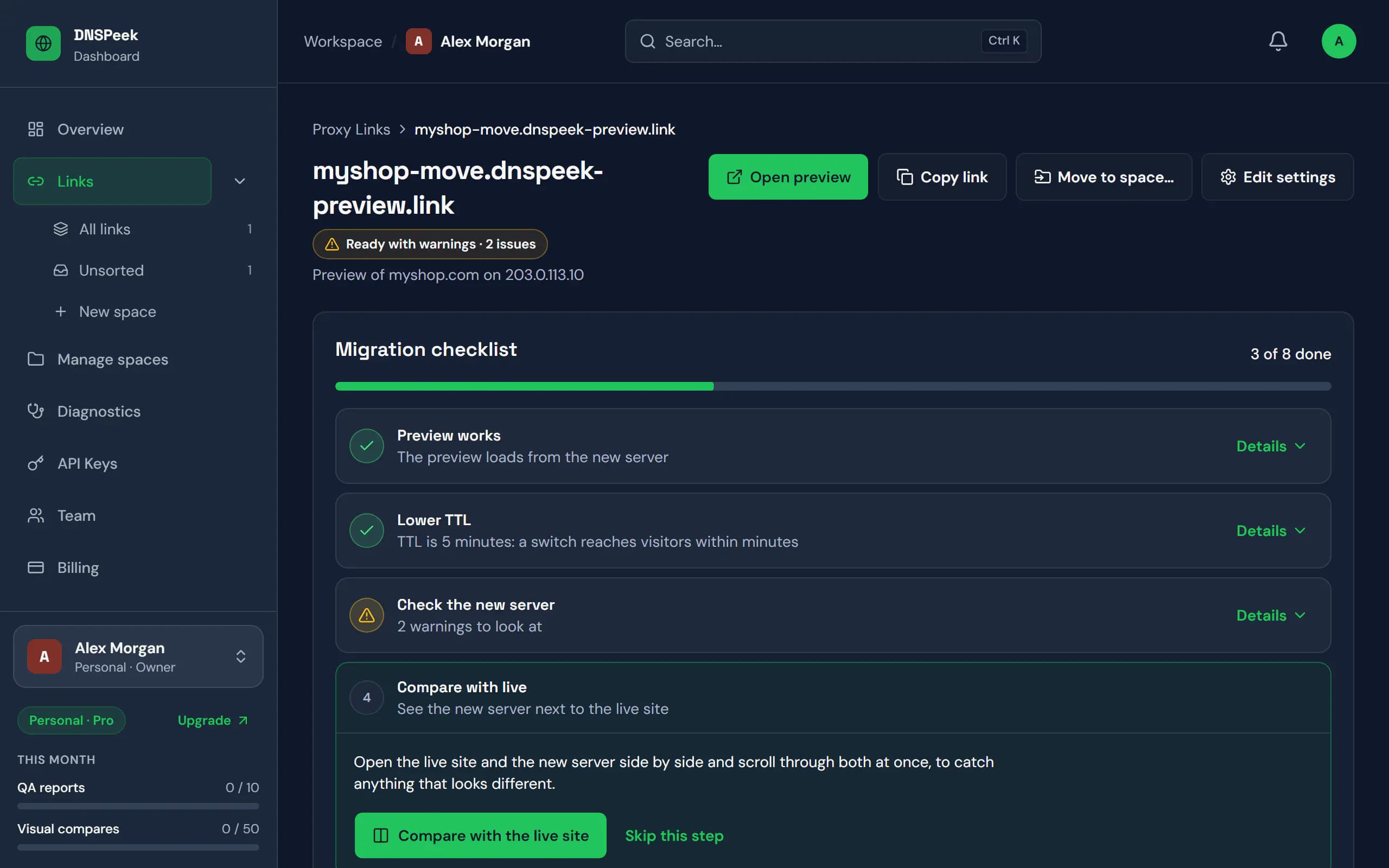
Task: Click Move to space… button
Action: tap(1104, 177)
